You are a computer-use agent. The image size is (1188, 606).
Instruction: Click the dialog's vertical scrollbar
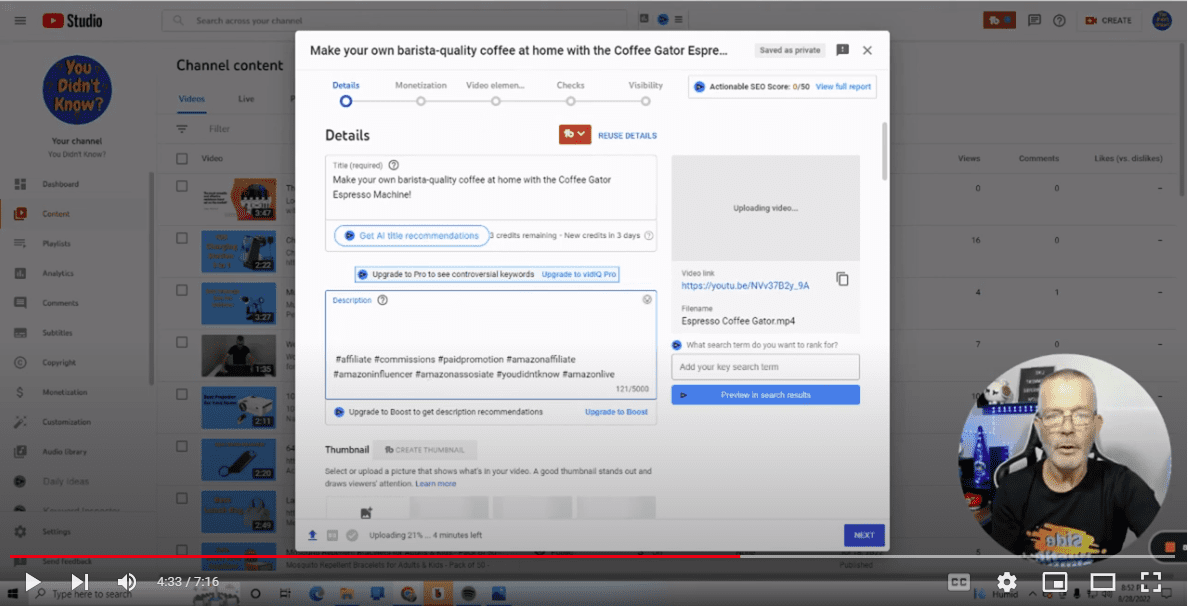(x=884, y=152)
